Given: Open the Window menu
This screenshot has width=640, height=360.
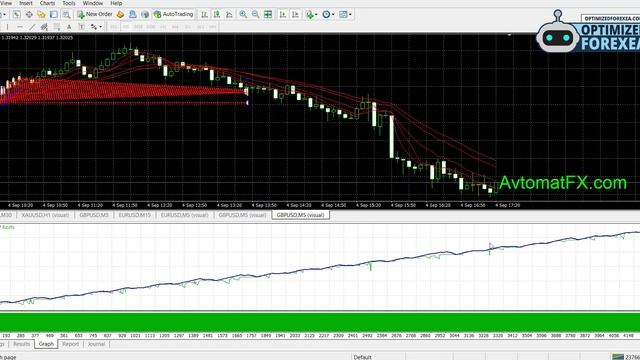Looking at the screenshot, I should click(93, 3).
